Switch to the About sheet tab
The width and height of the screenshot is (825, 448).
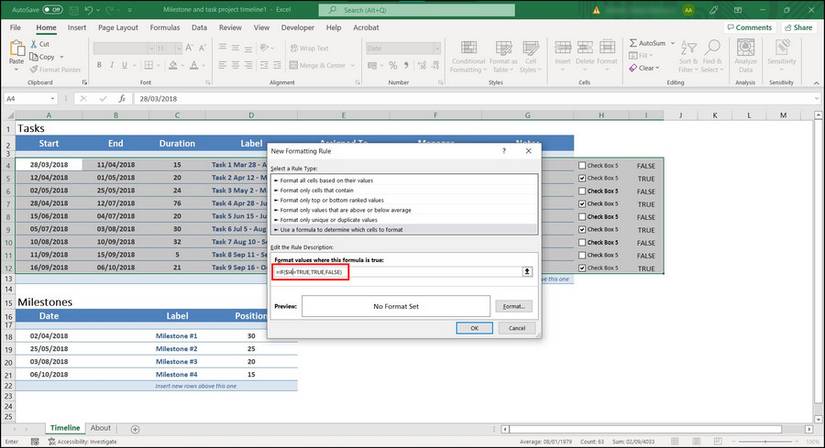(100, 428)
